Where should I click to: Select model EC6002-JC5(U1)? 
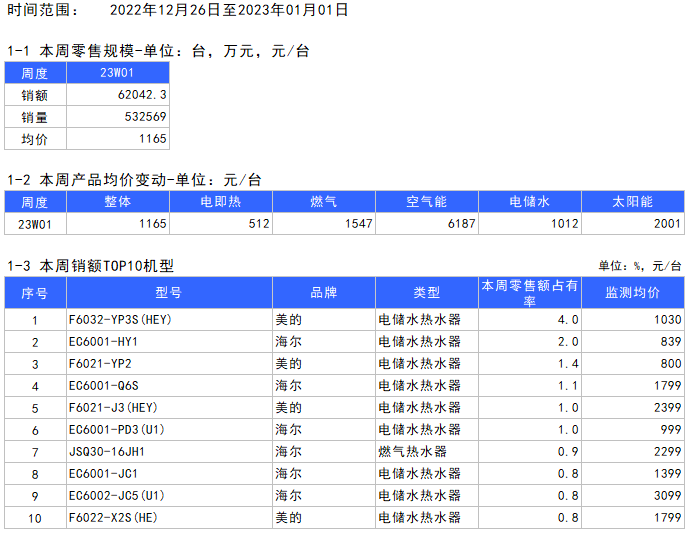click(116, 495)
